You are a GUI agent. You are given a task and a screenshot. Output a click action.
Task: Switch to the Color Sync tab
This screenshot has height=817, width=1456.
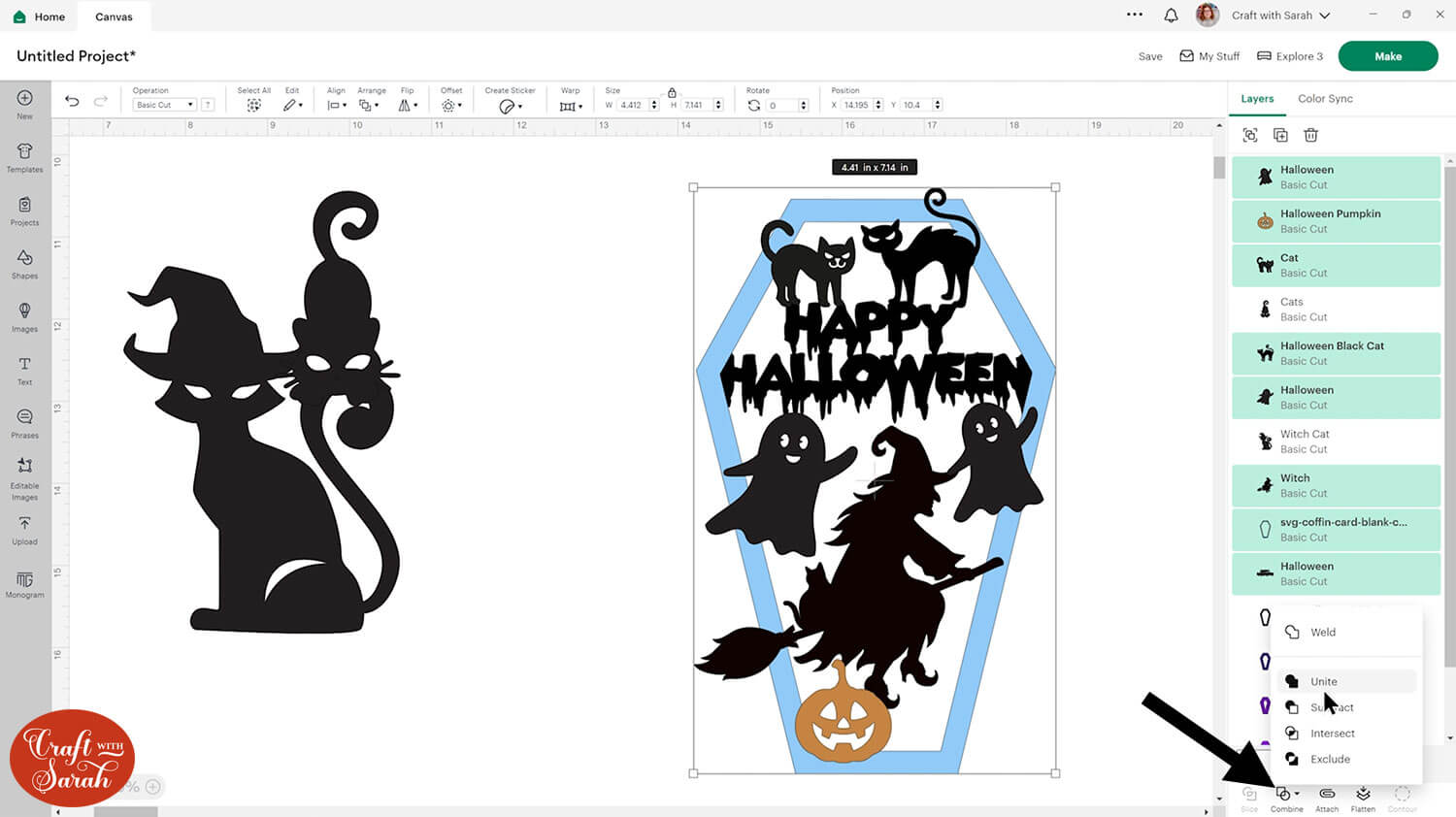(x=1325, y=99)
